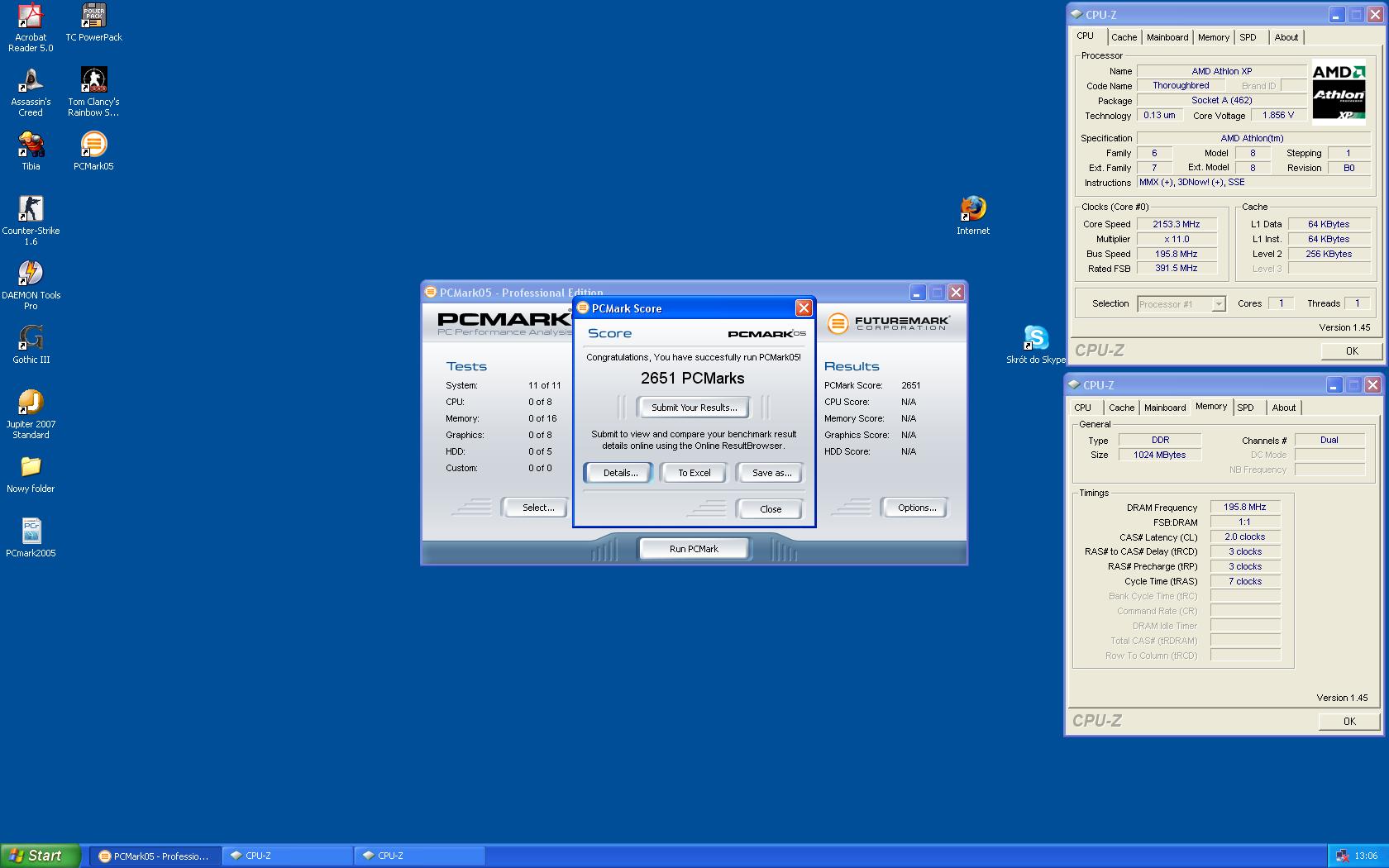
Task: Click the 2651 PCMarks score text
Action: click(693, 378)
